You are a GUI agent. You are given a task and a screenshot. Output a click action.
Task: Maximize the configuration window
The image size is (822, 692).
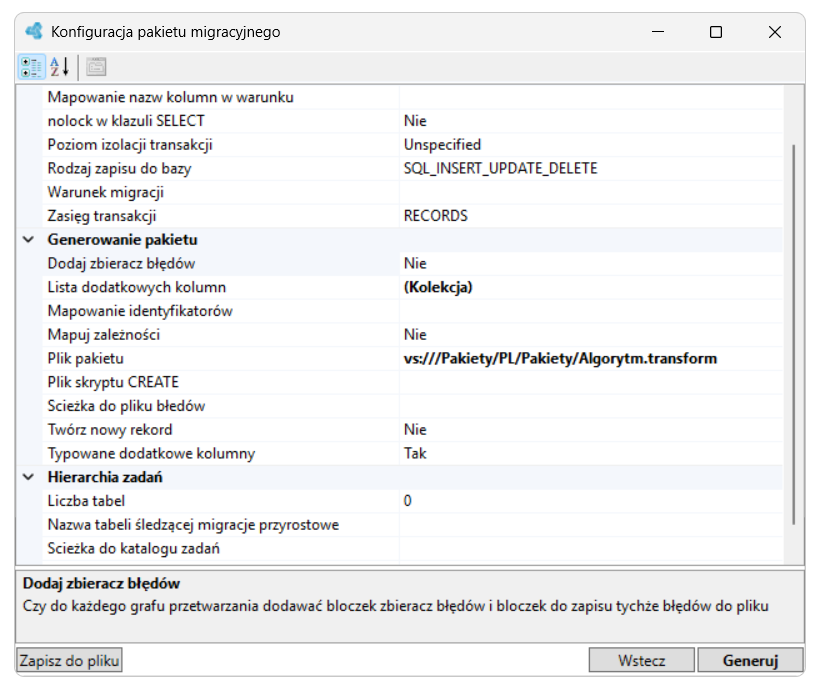pos(716,32)
